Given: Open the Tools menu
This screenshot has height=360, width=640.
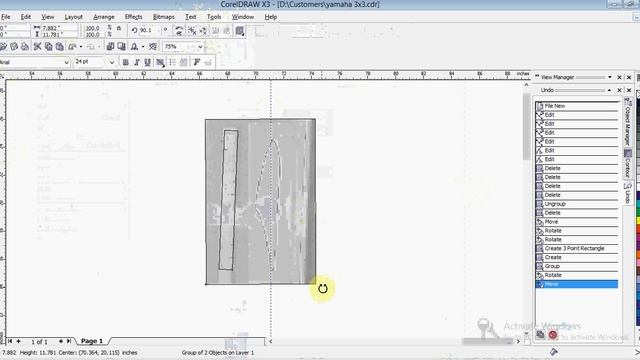Looking at the screenshot, I should (214, 17).
